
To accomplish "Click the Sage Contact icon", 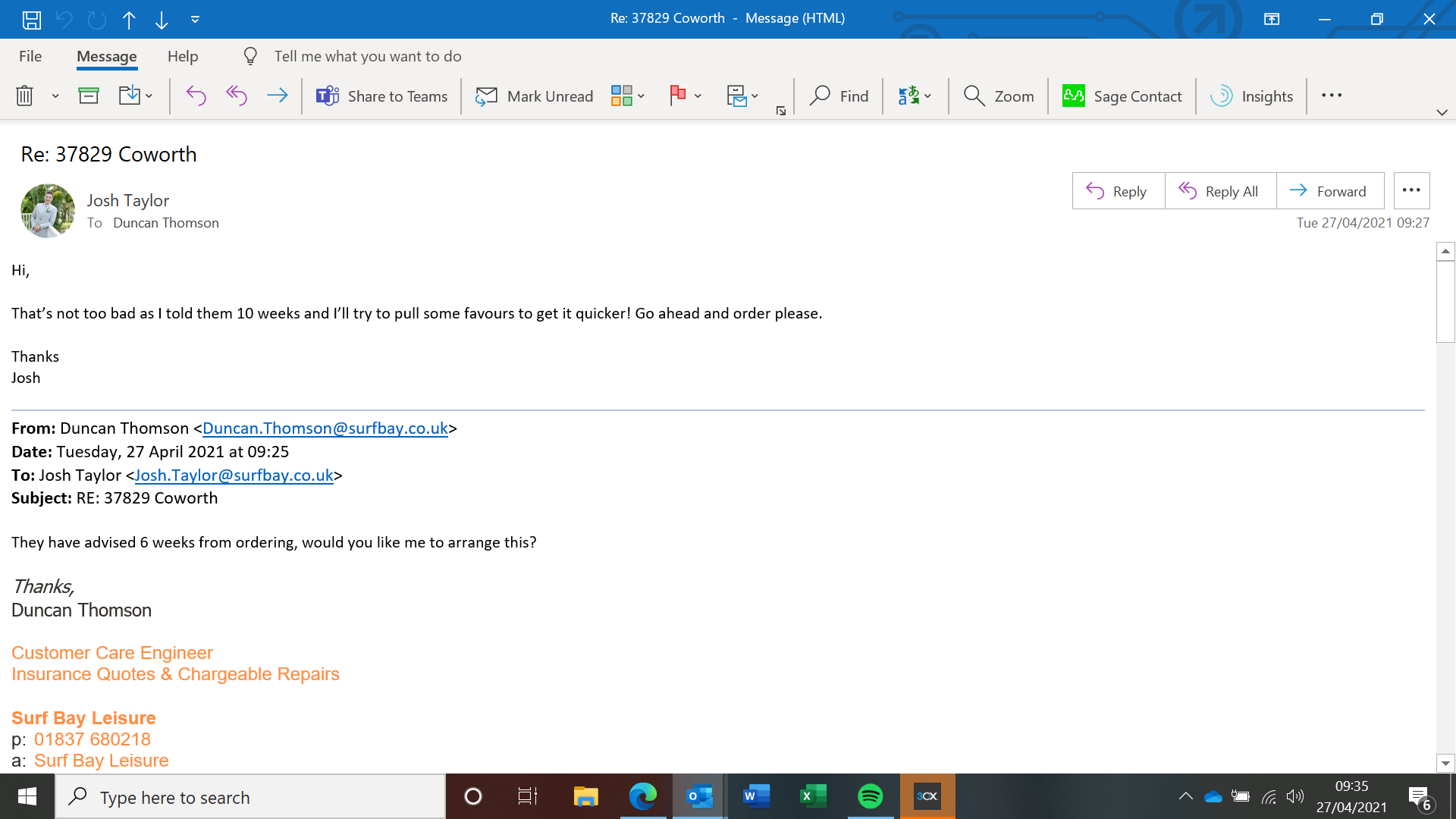I will click(x=1073, y=96).
